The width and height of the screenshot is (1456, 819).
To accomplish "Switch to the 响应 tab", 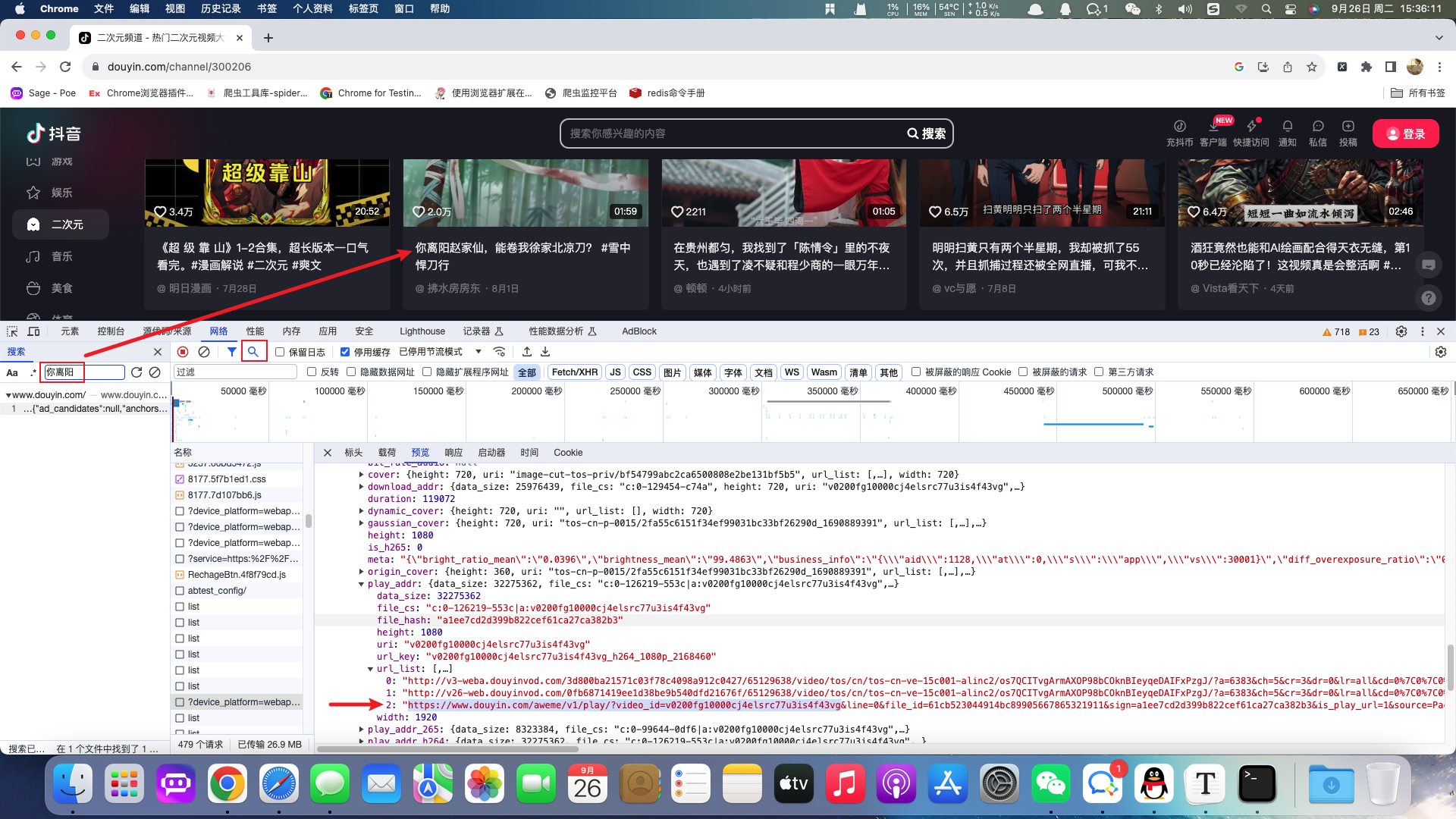I will click(x=453, y=453).
